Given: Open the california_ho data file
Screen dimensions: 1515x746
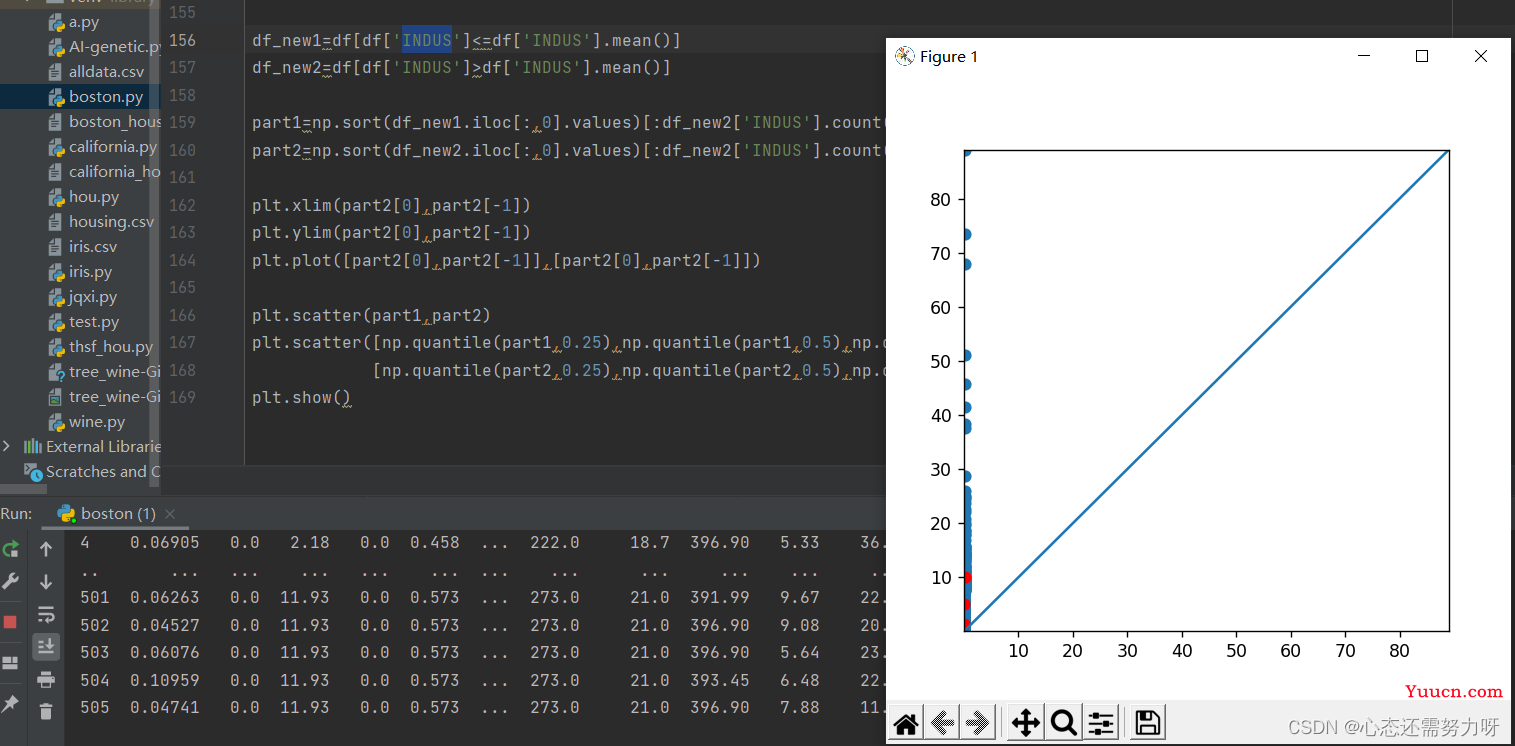Looking at the screenshot, I should [x=114, y=172].
